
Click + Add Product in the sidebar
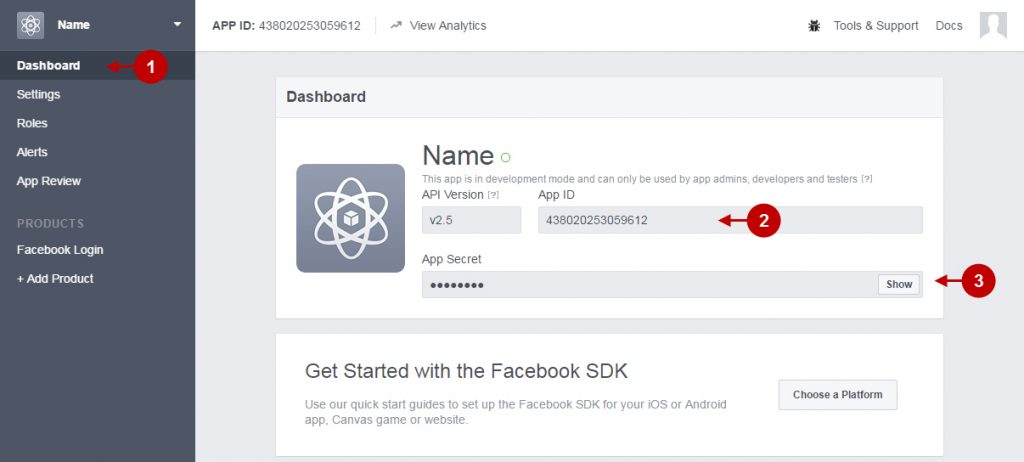tap(56, 278)
